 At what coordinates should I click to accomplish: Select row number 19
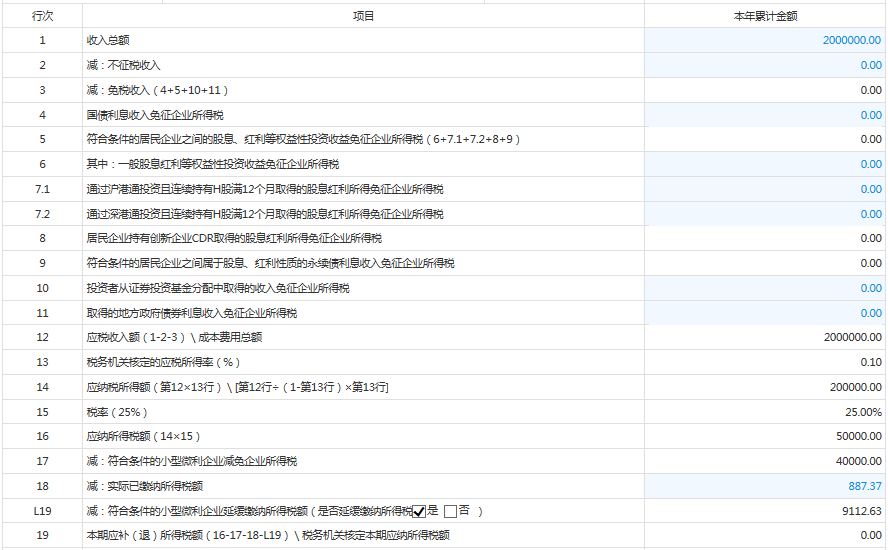pos(42,536)
